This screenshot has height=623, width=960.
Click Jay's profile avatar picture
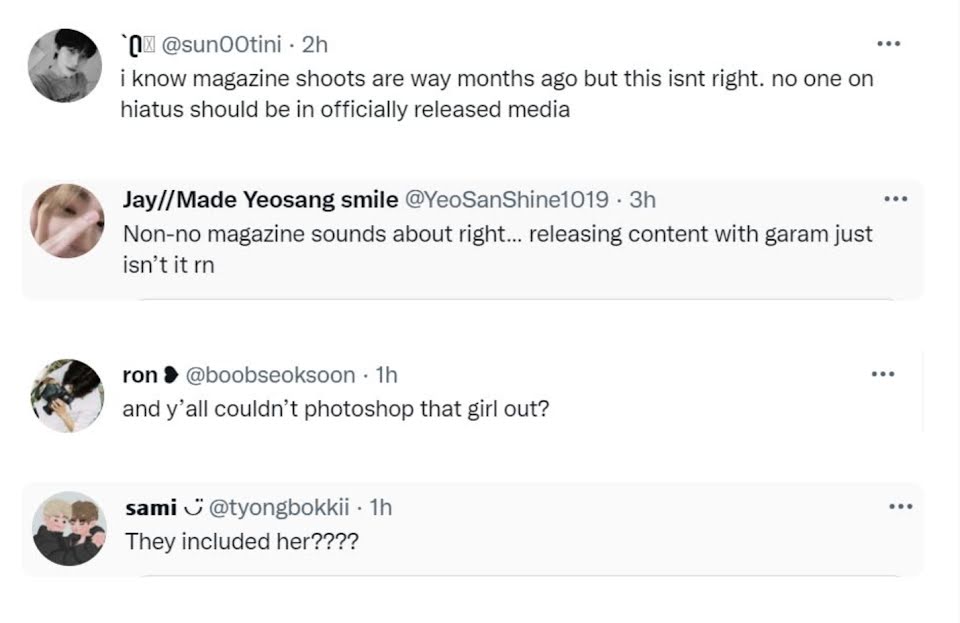[65, 218]
